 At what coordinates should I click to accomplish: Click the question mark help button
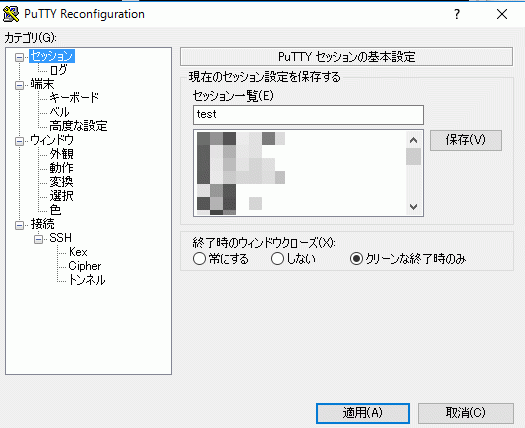[x=457, y=14]
